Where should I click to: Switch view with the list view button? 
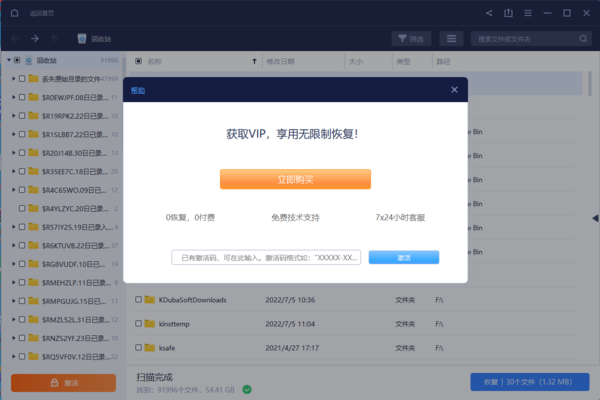click(x=451, y=39)
